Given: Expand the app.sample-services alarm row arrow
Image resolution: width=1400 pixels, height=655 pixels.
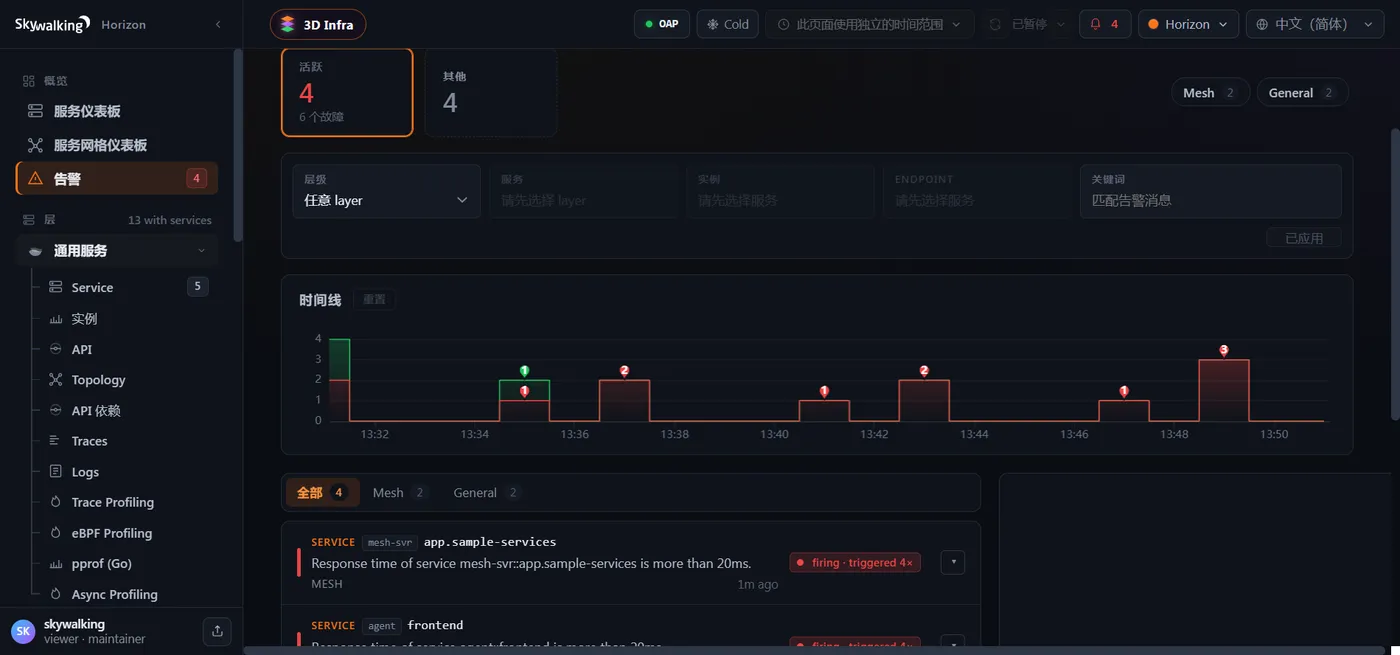Looking at the screenshot, I should [x=953, y=562].
